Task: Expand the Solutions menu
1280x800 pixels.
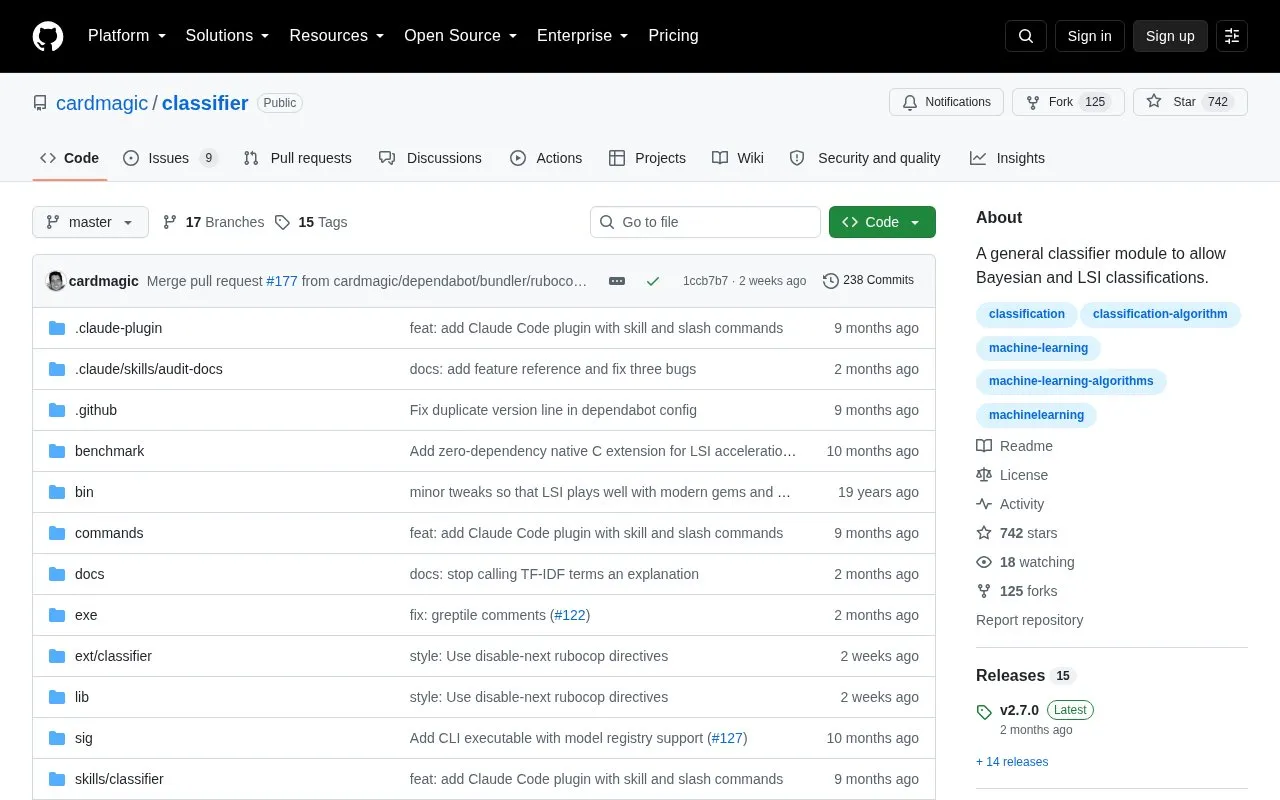Action: click(228, 36)
